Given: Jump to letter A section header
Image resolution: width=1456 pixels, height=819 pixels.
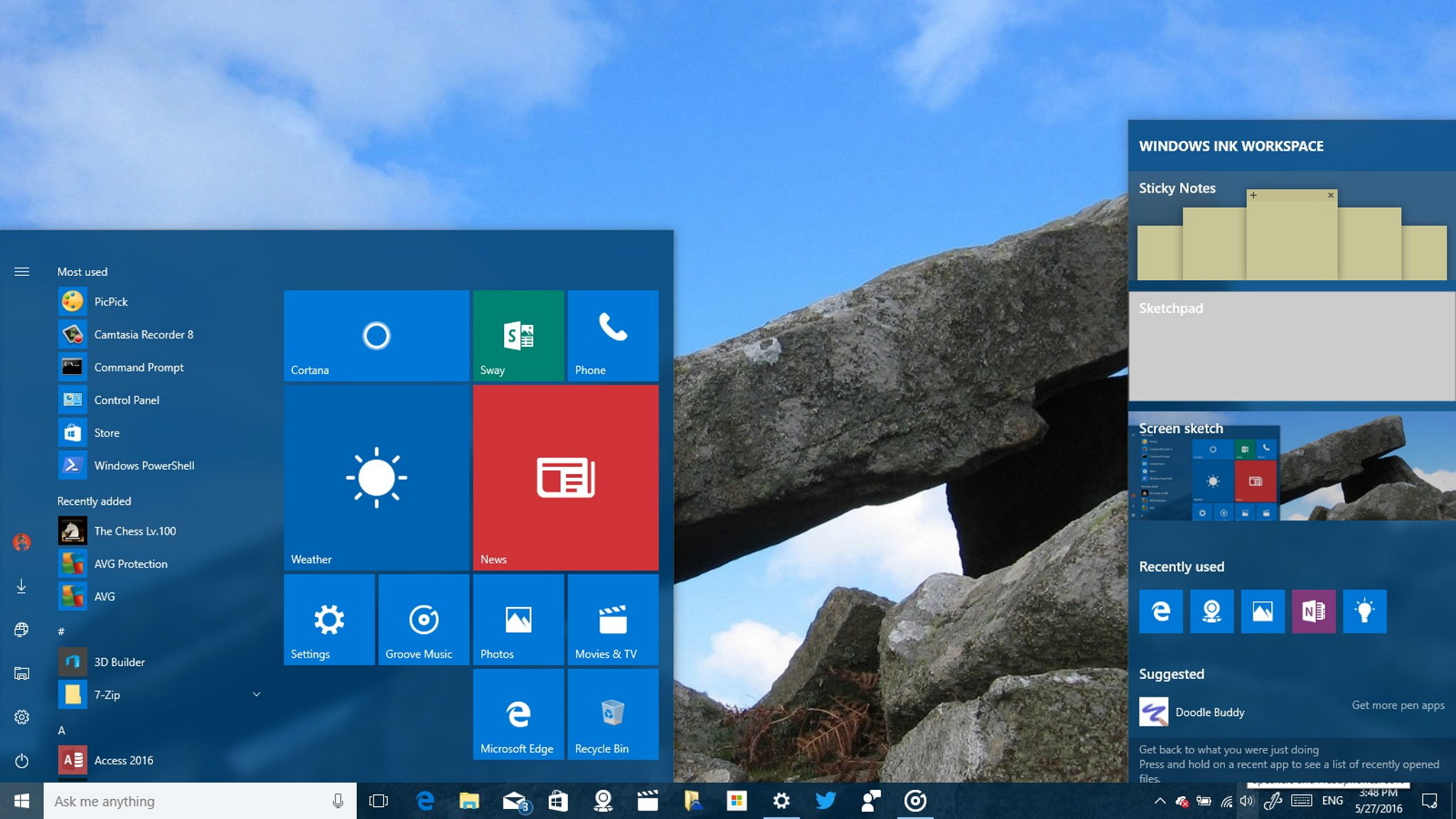Looking at the screenshot, I should point(61,730).
